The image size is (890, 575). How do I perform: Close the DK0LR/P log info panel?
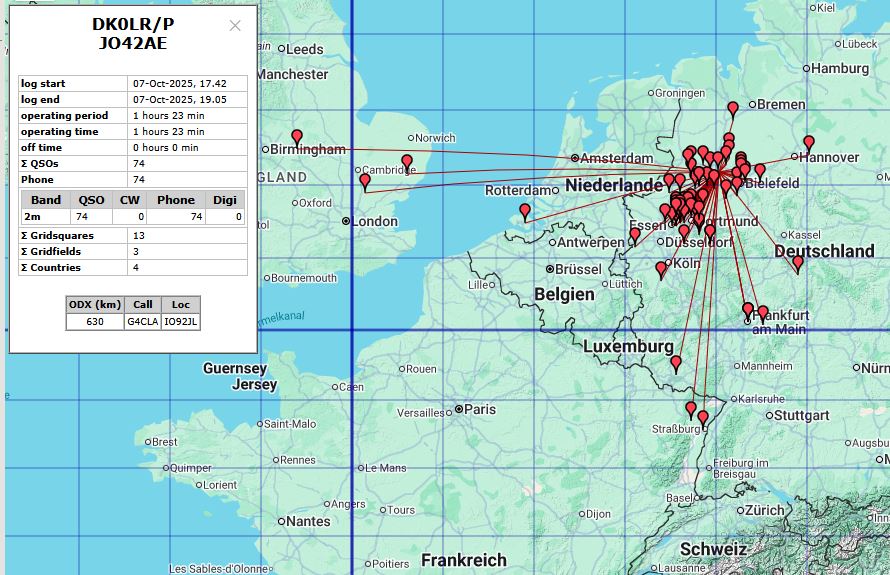(x=235, y=26)
